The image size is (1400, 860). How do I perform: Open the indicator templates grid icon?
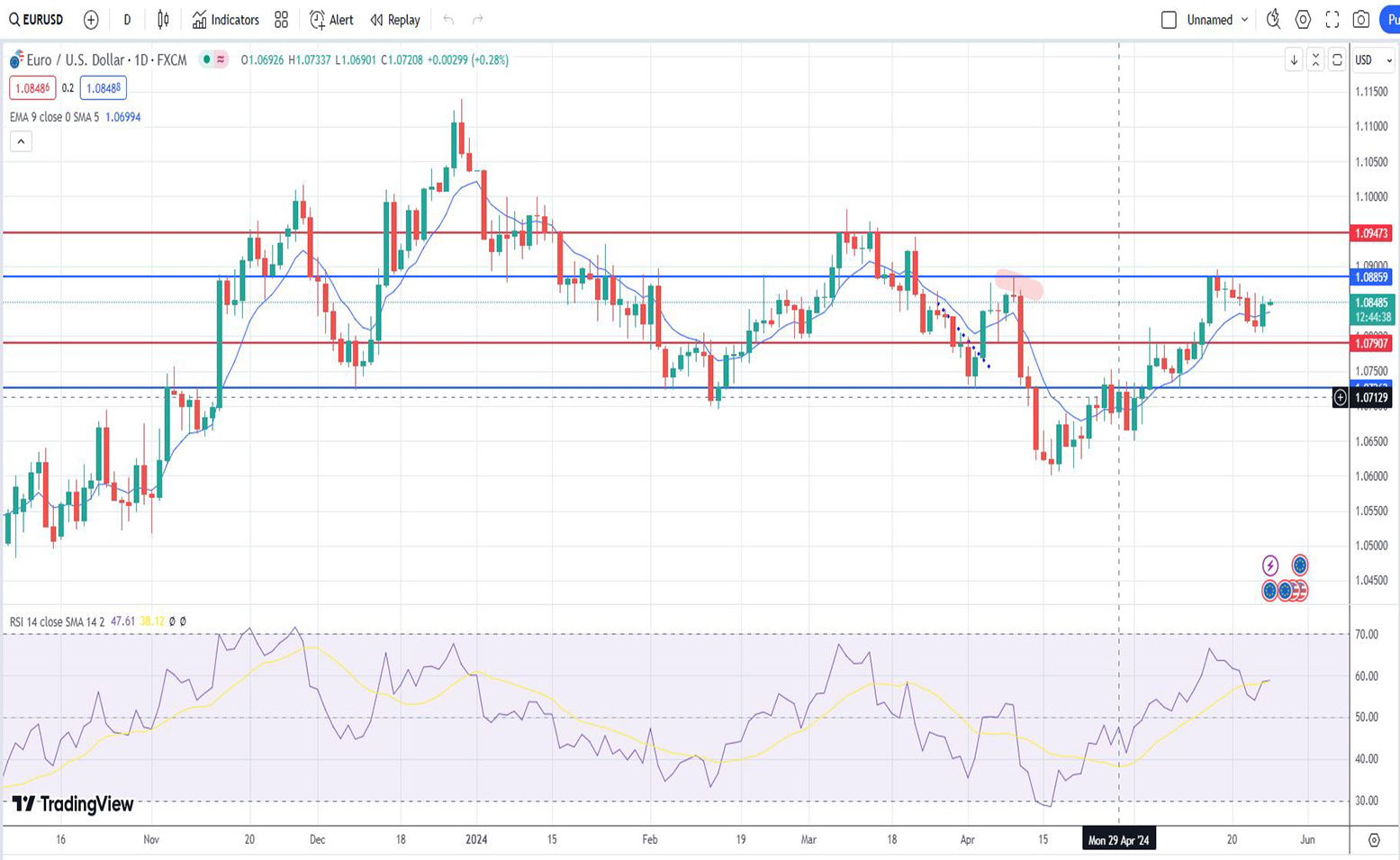[282, 20]
